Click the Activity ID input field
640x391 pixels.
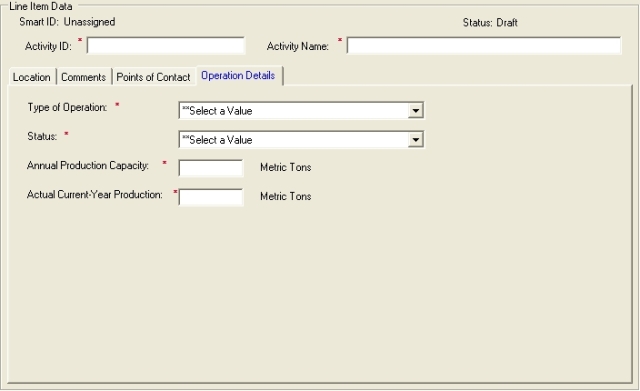(x=166, y=46)
